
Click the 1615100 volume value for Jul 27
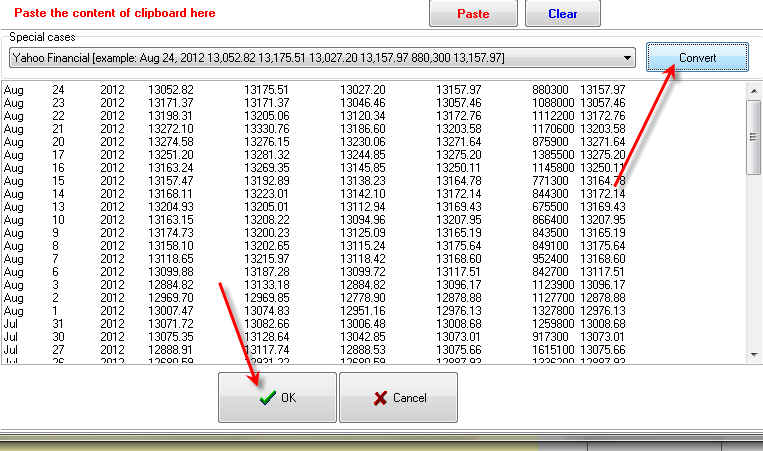(x=552, y=350)
